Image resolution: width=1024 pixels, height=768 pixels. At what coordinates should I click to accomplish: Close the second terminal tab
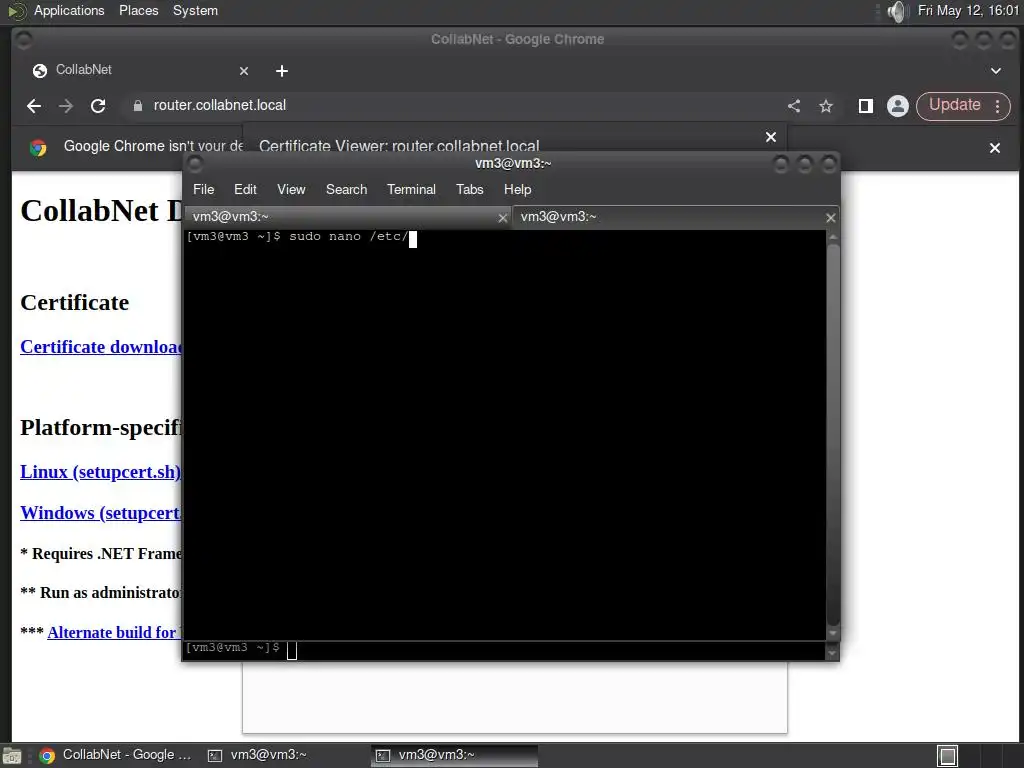831,218
